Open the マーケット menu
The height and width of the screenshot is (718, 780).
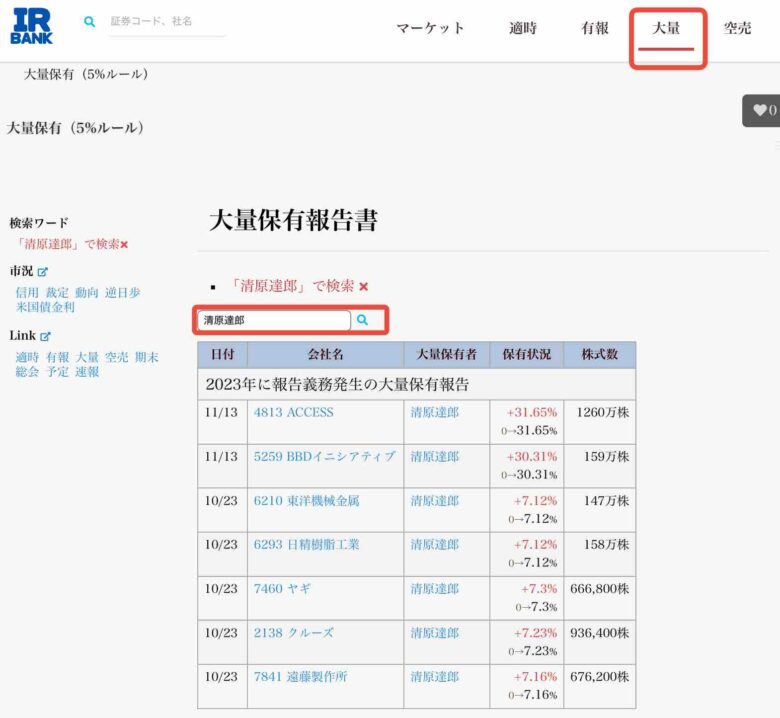coord(430,28)
